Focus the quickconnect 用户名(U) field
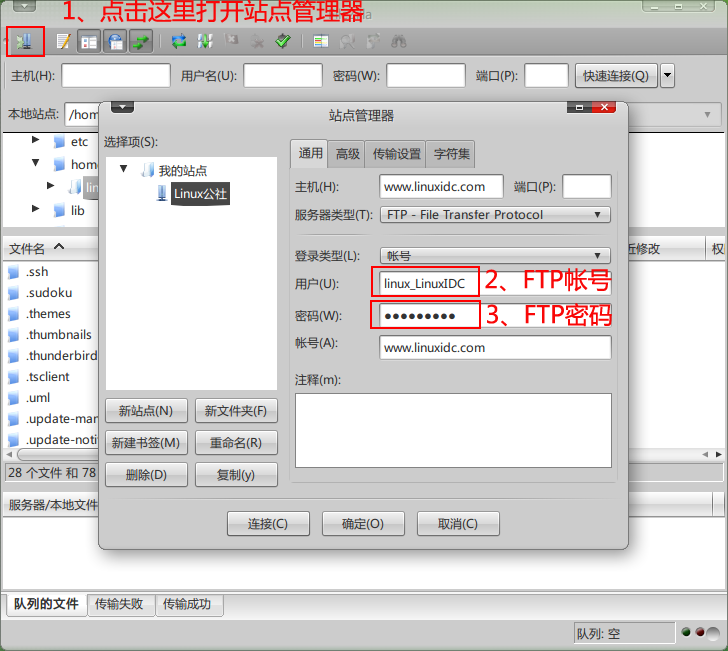This screenshot has height=651, width=728. [283, 75]
